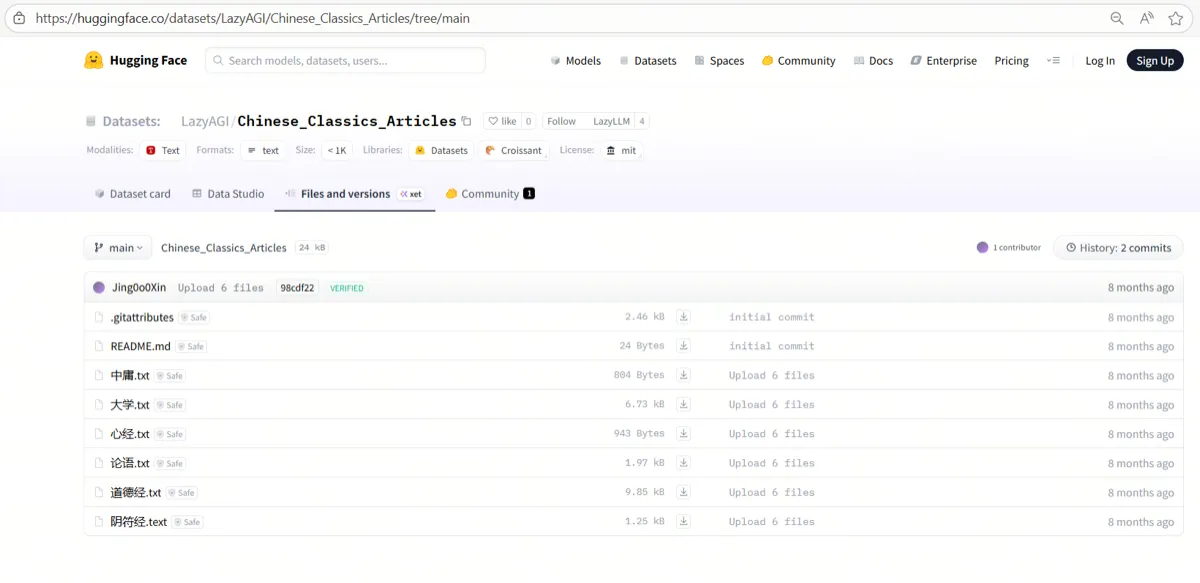Focus the Hugging Face search field

click(x=345, y=60)
